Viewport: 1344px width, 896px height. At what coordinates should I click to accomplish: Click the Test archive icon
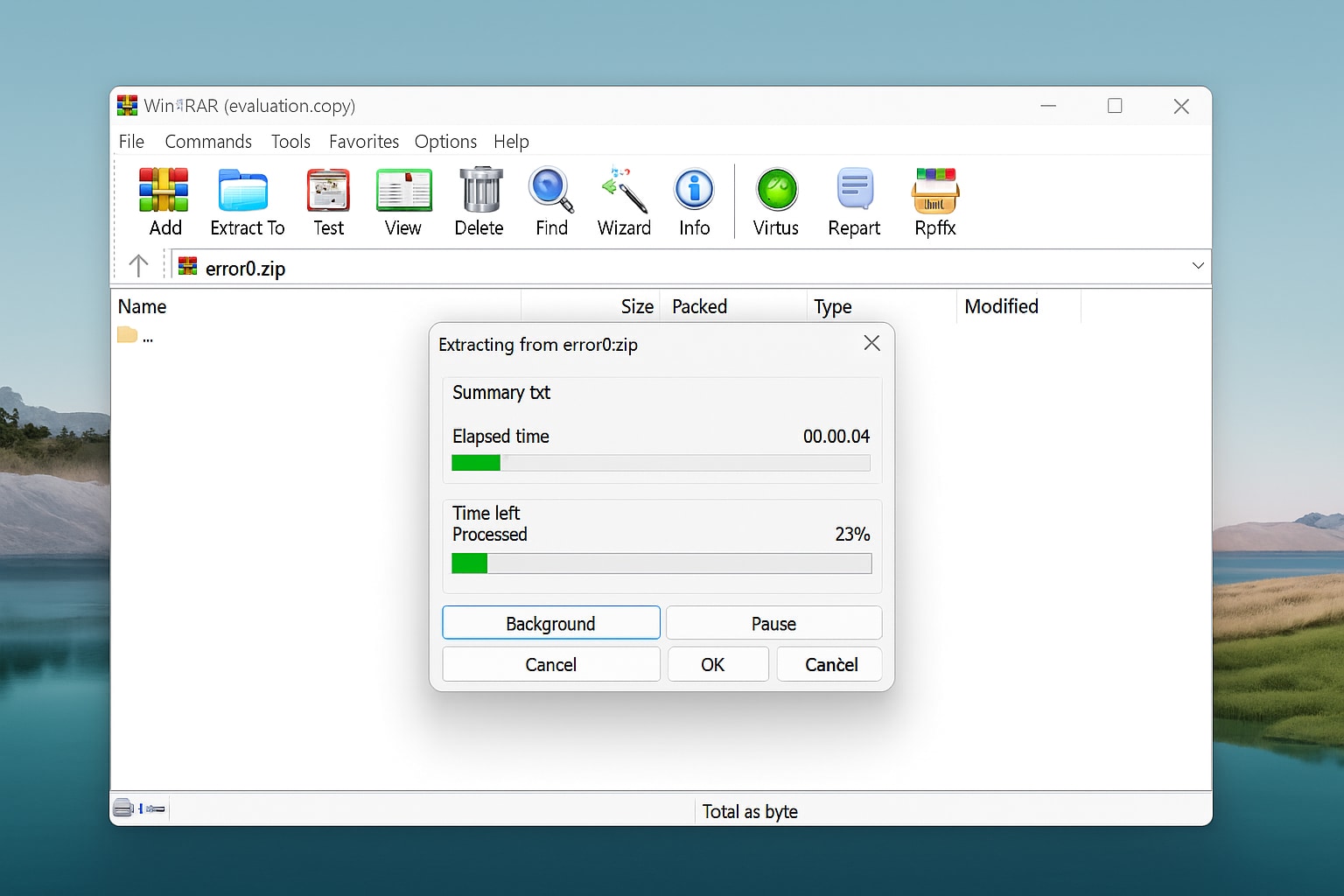328,190
